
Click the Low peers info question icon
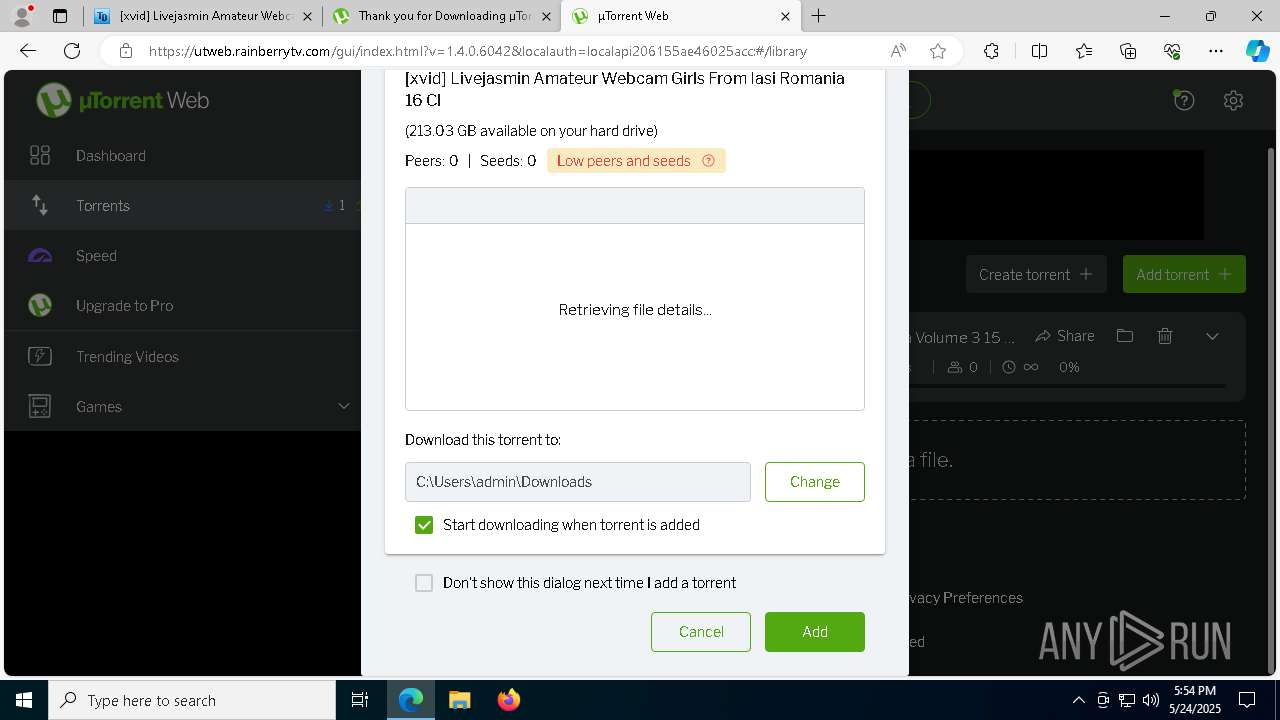709,161
